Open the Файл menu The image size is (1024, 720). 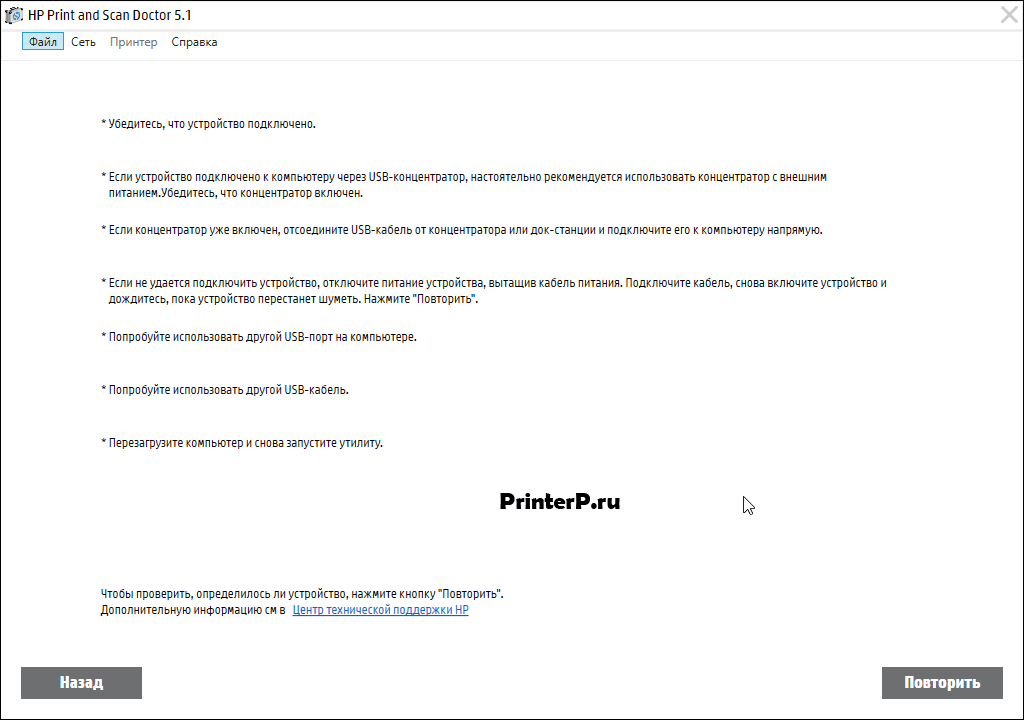pos(42,42)
